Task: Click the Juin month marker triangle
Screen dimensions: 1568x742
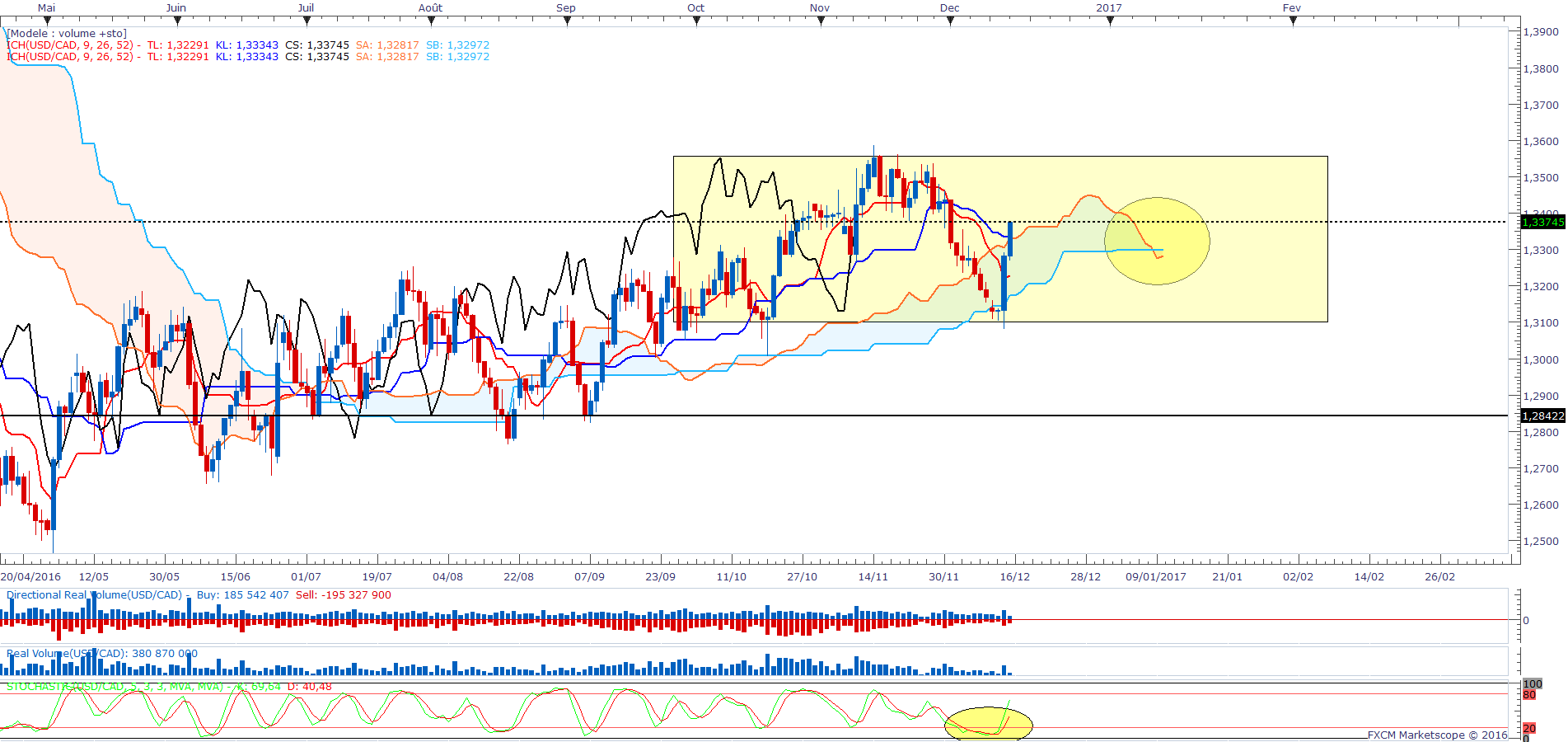Action: 177,21
